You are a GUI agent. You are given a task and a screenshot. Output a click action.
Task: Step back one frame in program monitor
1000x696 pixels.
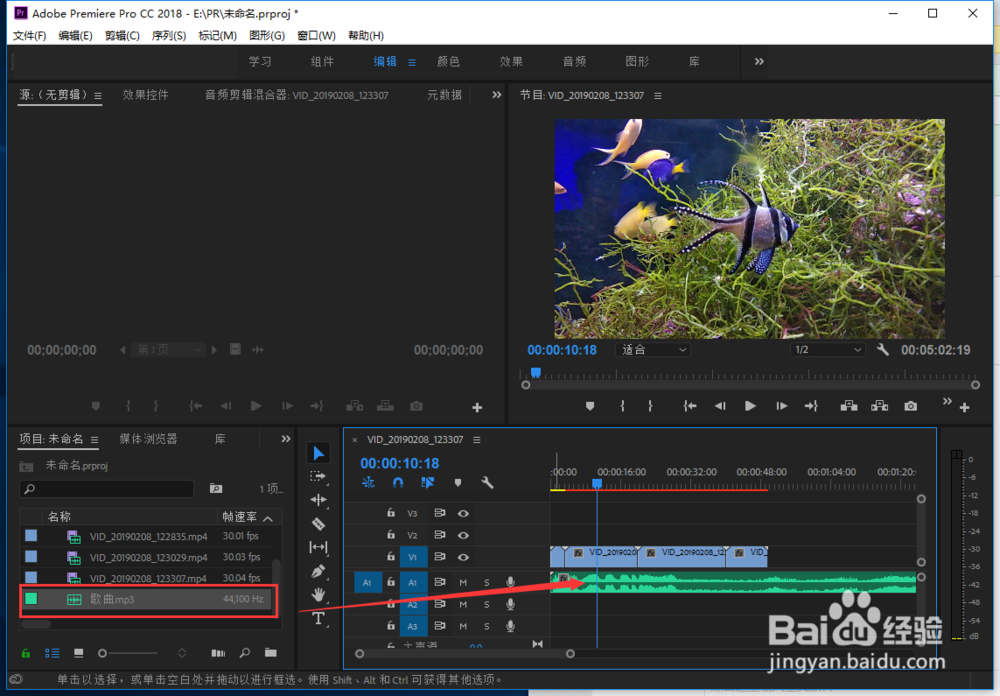720,406
